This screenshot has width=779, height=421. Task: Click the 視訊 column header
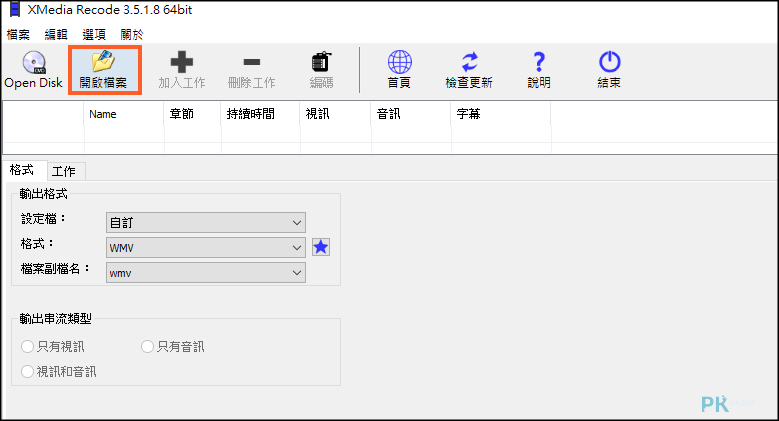pyautogui.click(x=335, y=114)
